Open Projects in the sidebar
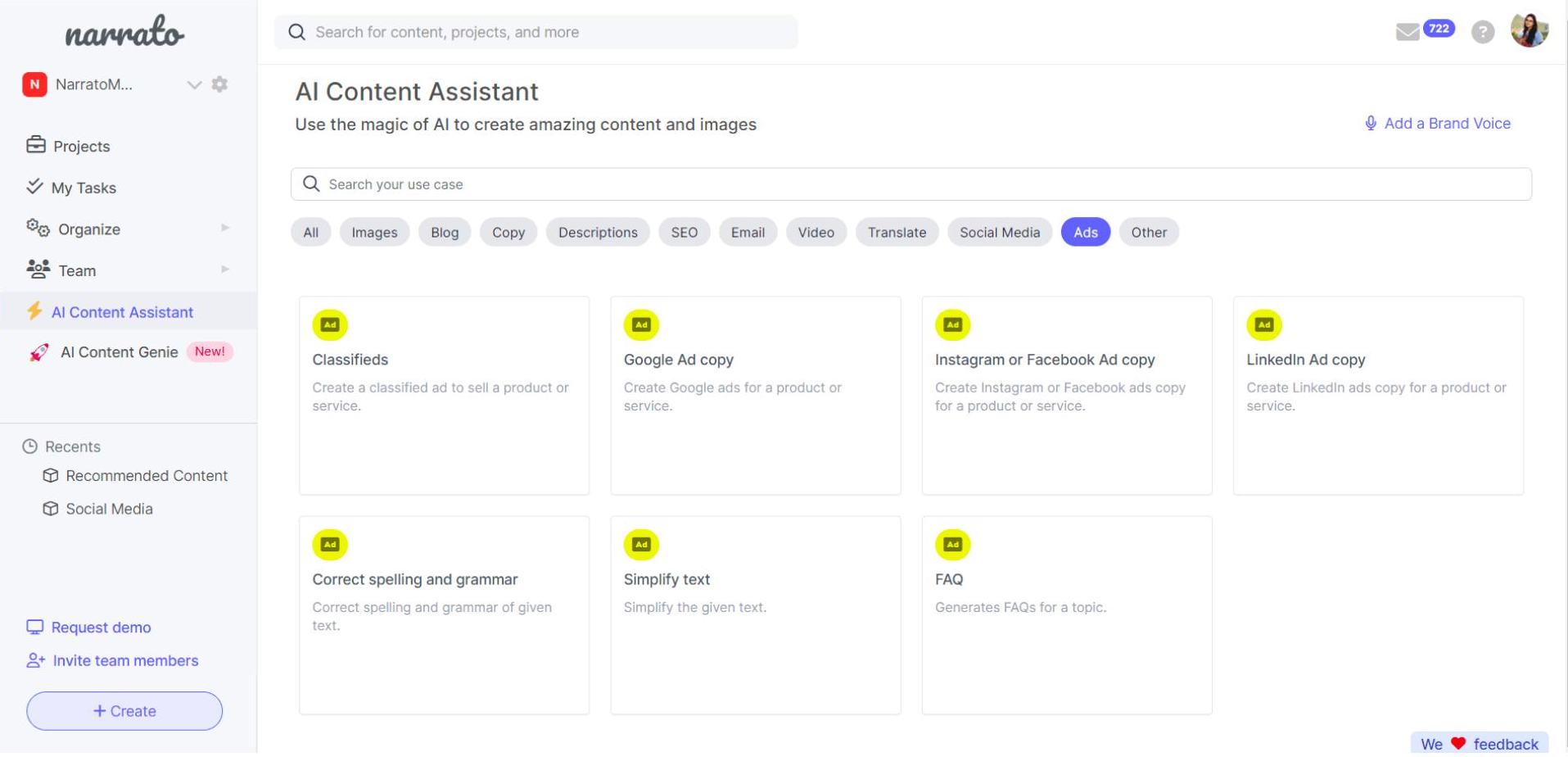Screen dimensions: 1568x757 (x=81, y=147)
